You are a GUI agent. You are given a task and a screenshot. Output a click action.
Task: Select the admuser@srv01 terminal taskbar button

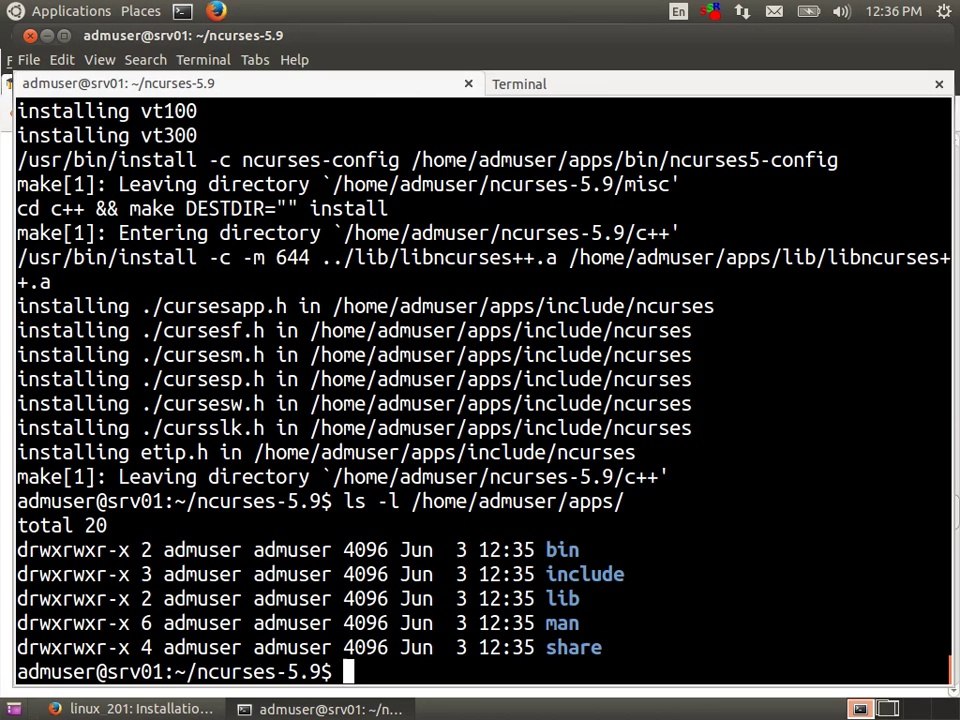tap(320, 710)
